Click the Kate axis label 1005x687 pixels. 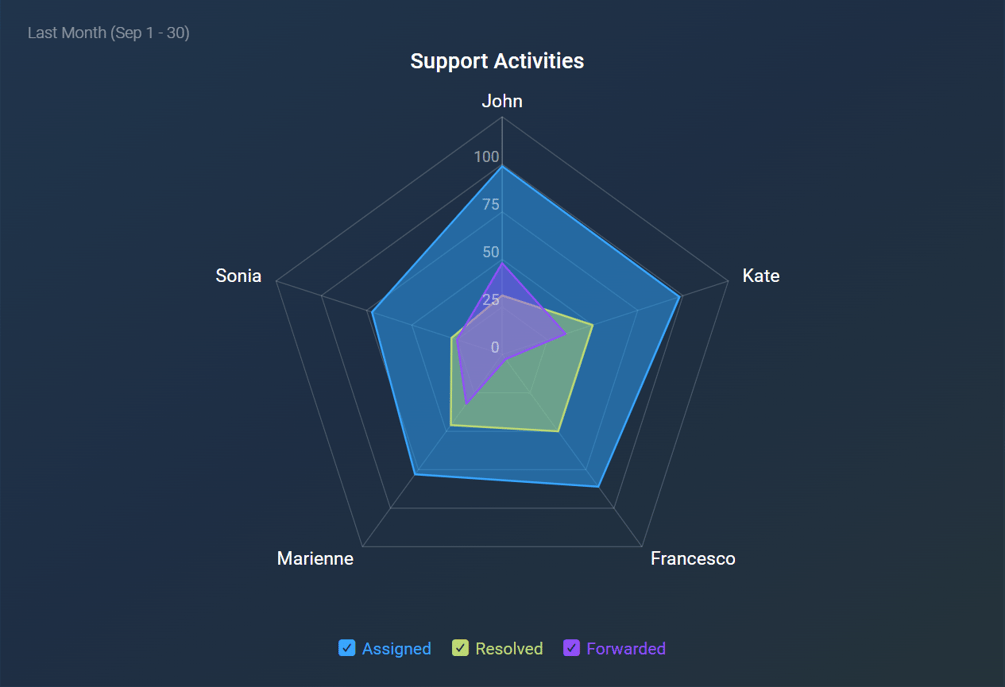click(761, 276)
